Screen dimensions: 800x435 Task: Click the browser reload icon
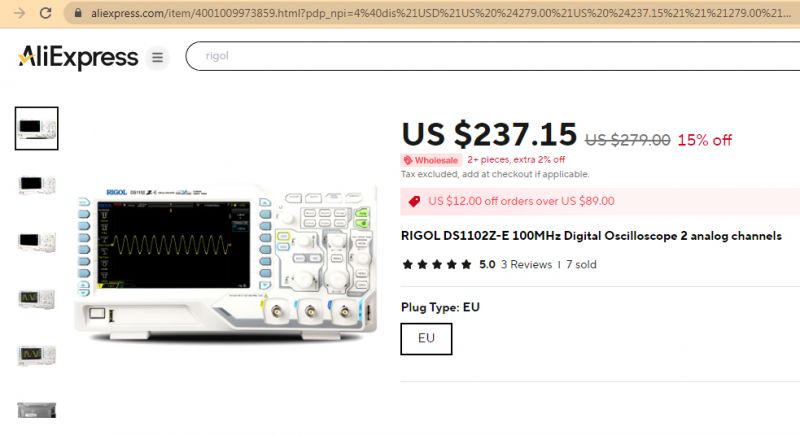pos(45,13)
